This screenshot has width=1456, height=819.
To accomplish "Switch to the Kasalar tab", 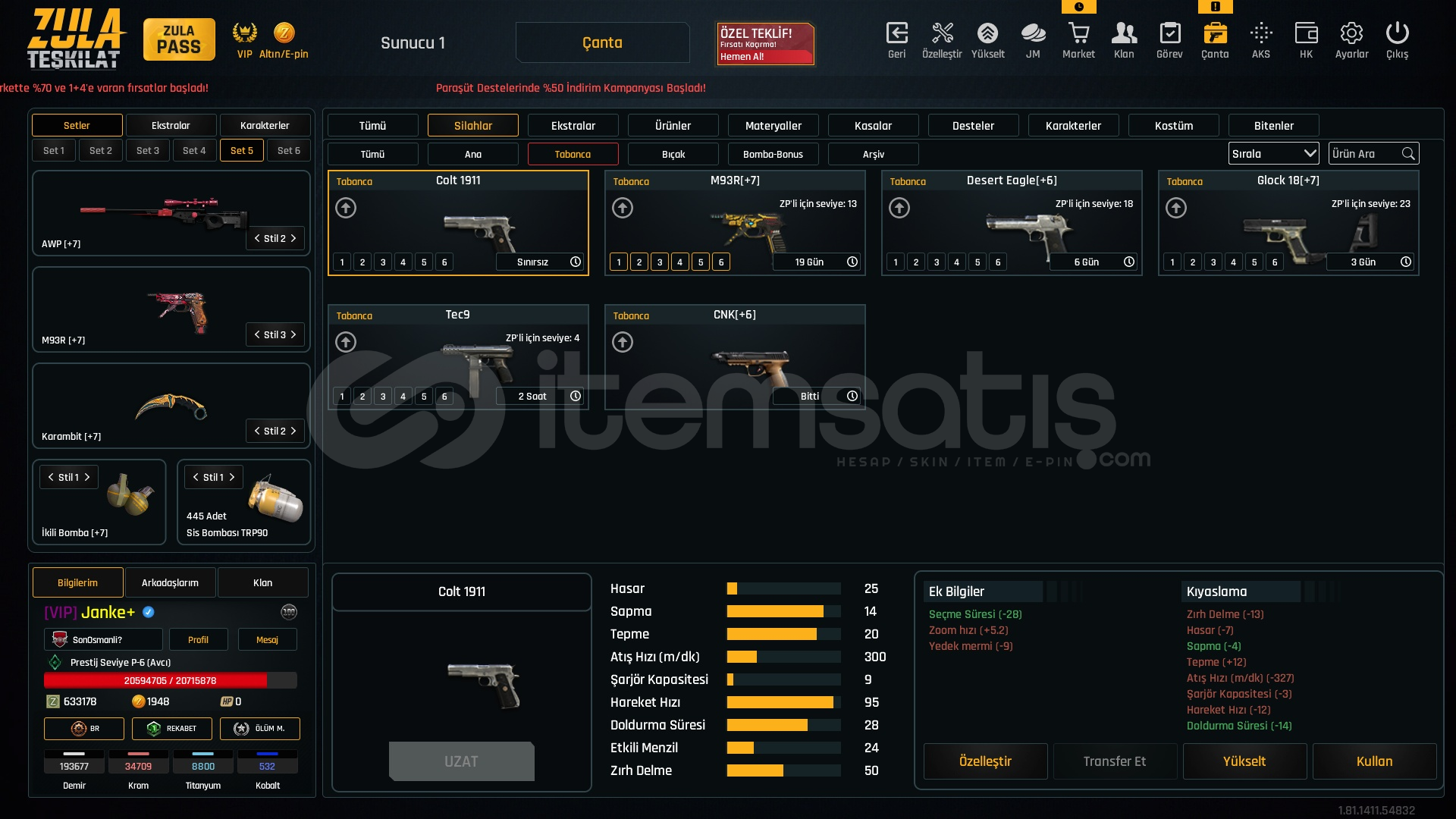I will (x=873, y=126).
